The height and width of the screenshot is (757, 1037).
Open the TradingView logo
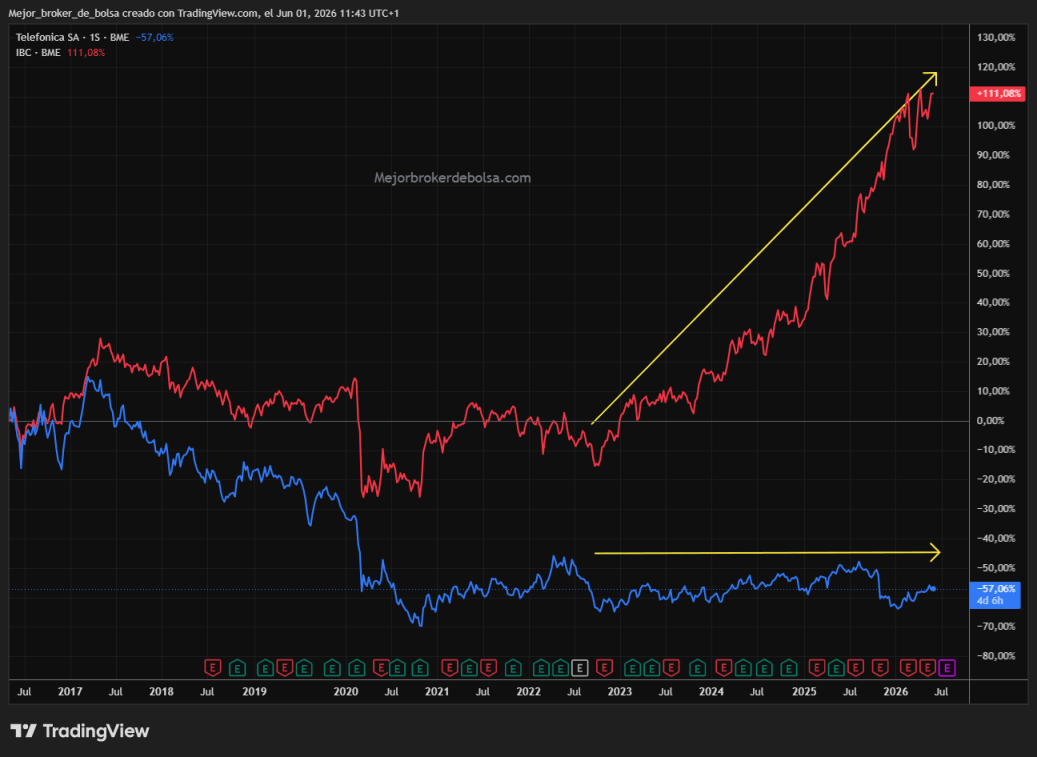tap(80, 731)
